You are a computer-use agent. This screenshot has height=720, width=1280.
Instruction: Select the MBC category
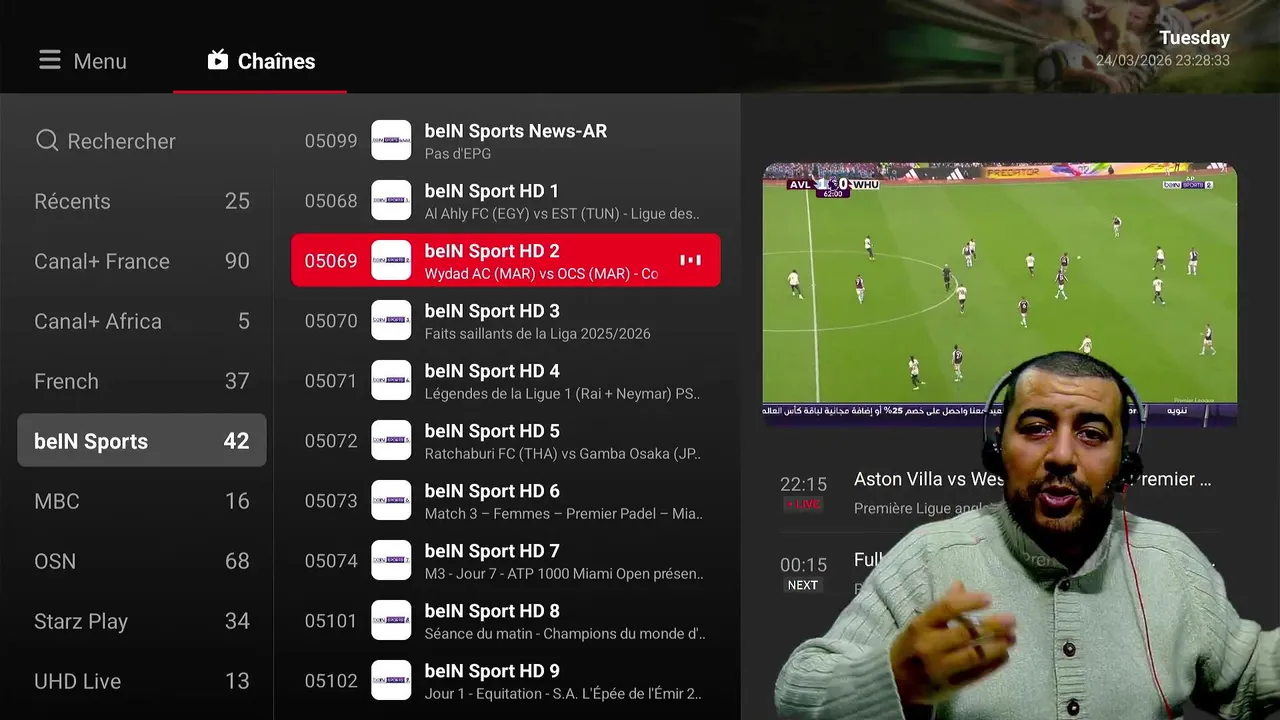tap(142, 501)
